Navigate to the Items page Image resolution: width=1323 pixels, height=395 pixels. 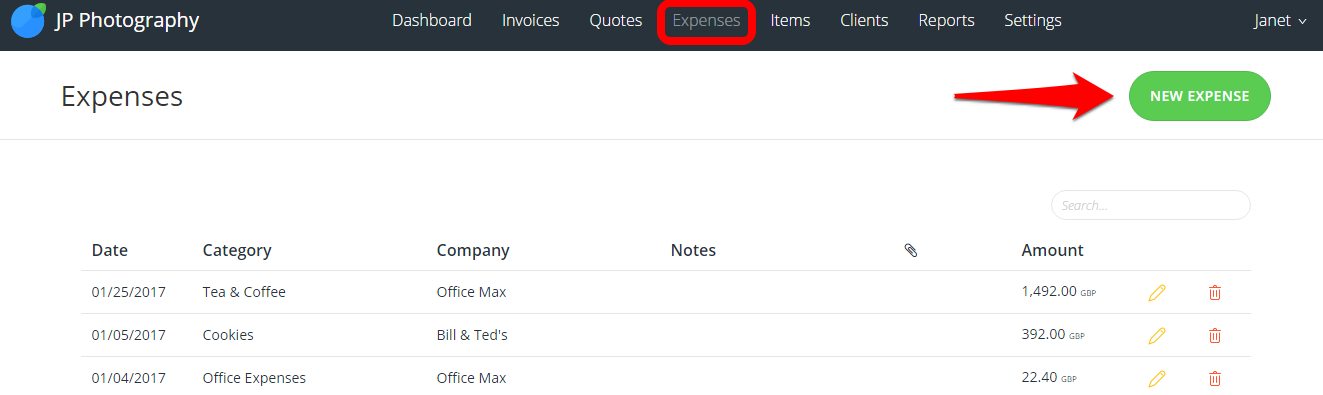(790, 21)
